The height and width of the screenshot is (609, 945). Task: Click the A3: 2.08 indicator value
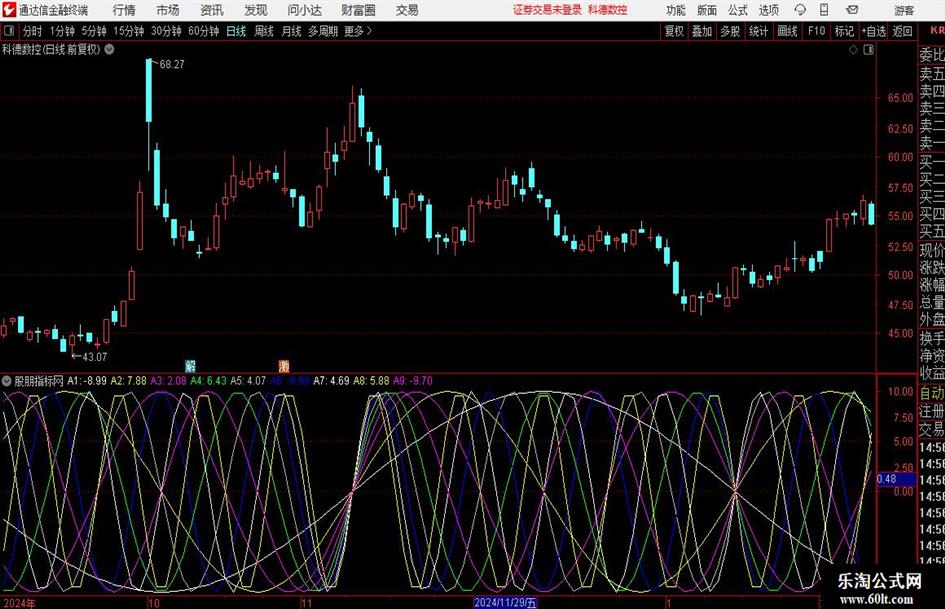click(168, 381)
